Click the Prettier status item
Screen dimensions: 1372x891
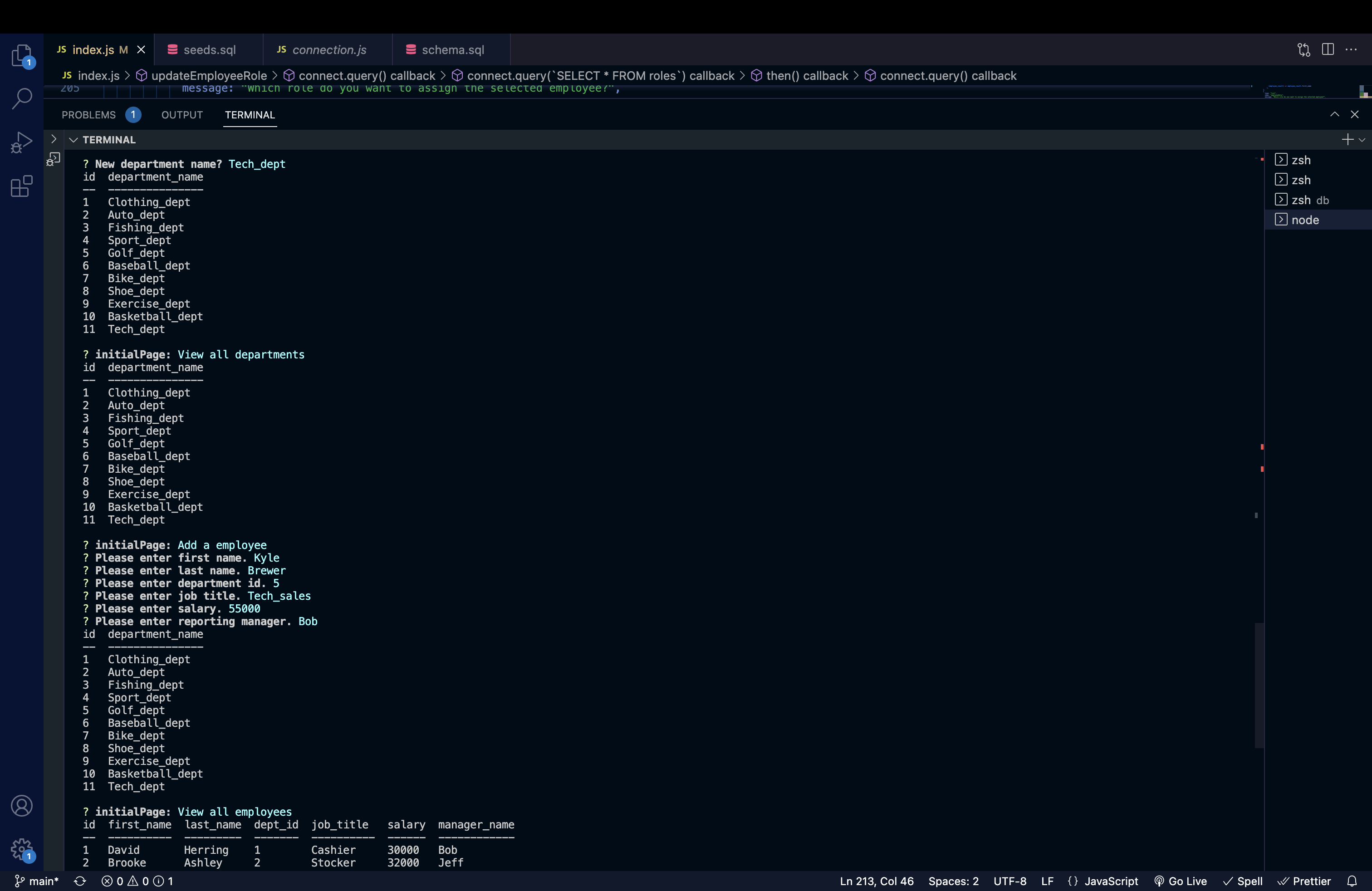1304,881
